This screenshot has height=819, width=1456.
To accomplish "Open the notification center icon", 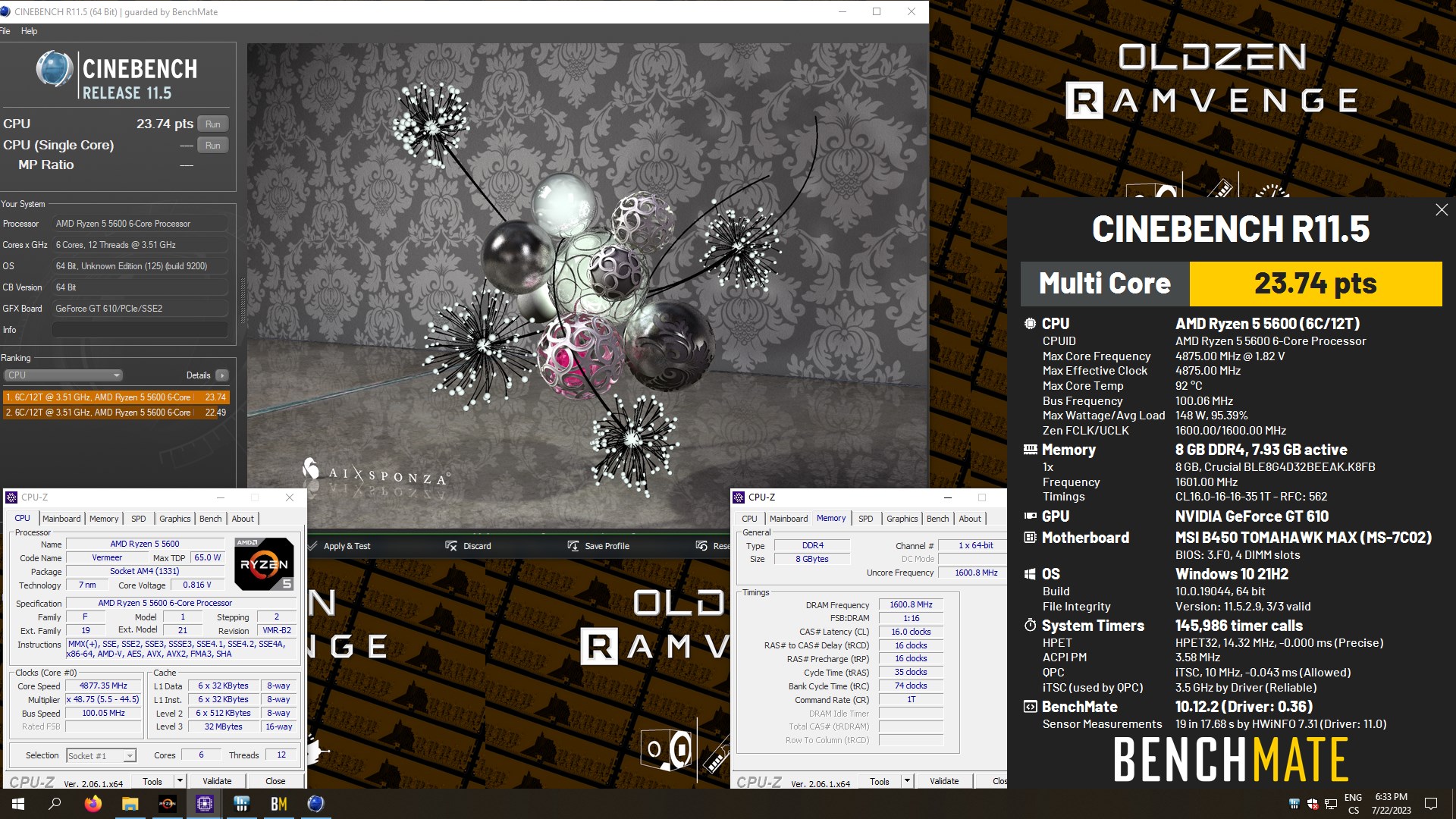I will 1431,804.
